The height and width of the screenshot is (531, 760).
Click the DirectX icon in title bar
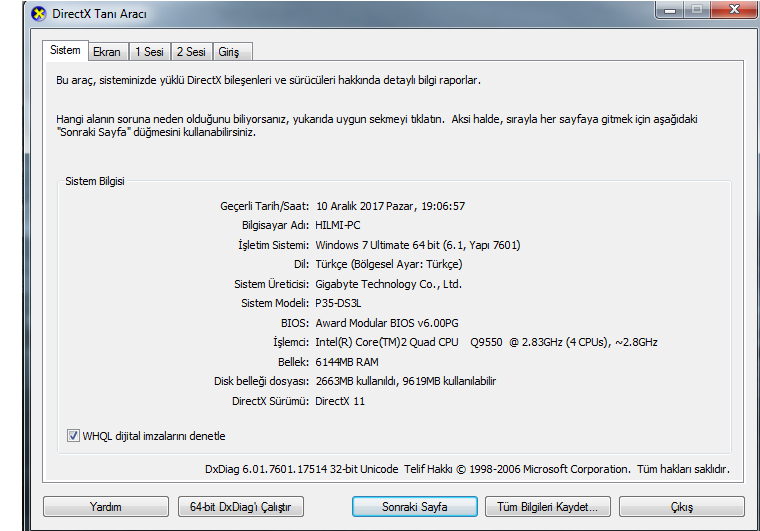click(39, 14)
